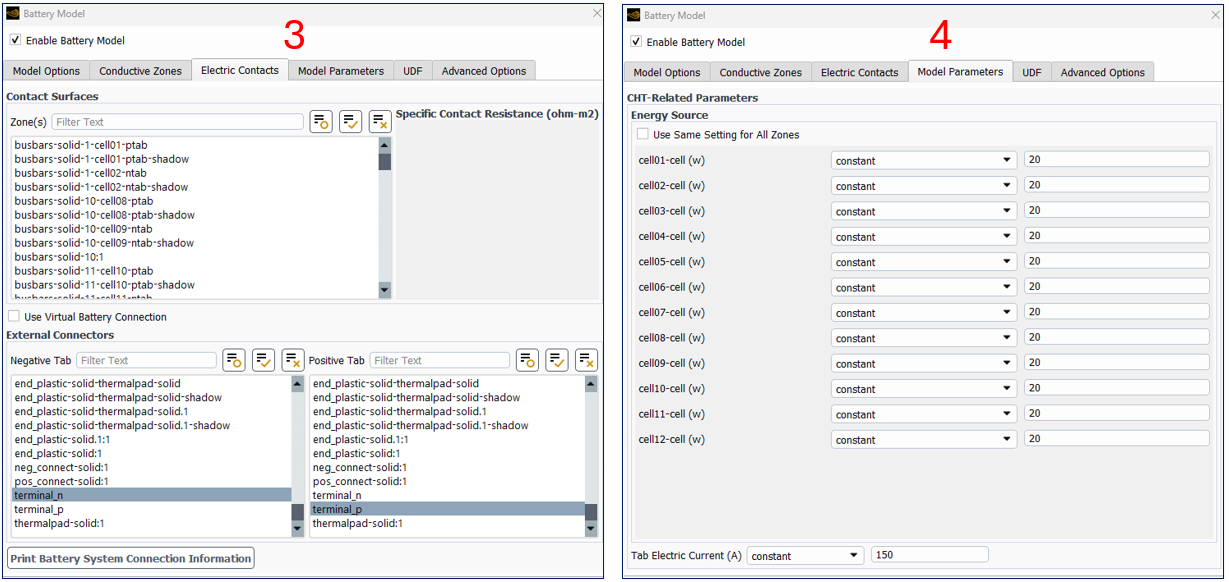Enable Use Virtual Battery Connection checkbox
The height and width of the screenshot is (582, 1229).
point(14,317)
